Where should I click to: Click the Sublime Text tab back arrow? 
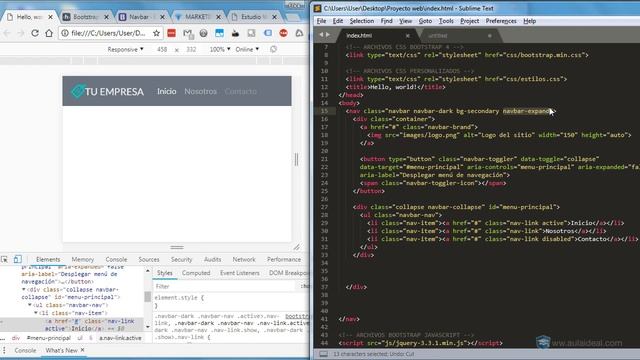point(321,35)
